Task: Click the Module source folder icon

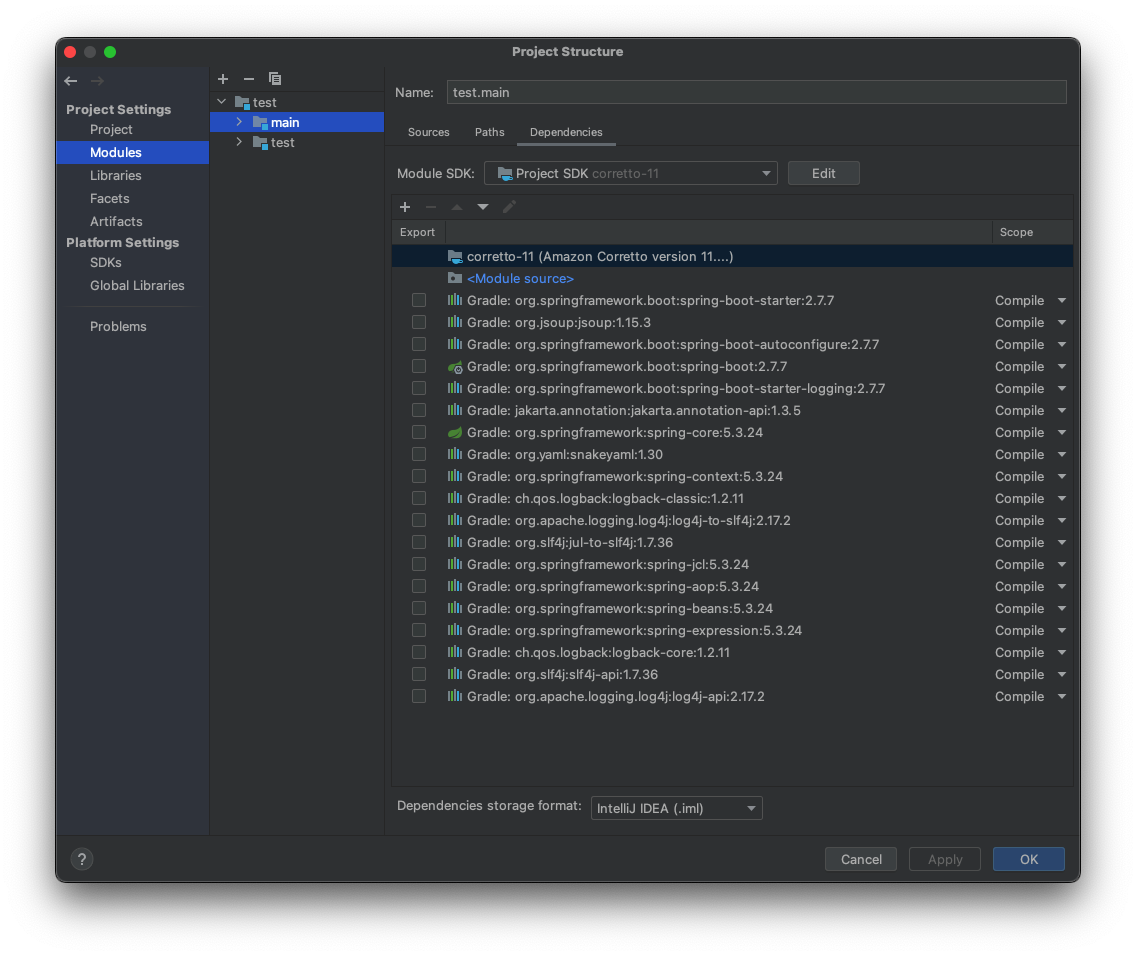Action: coord(455,278)
